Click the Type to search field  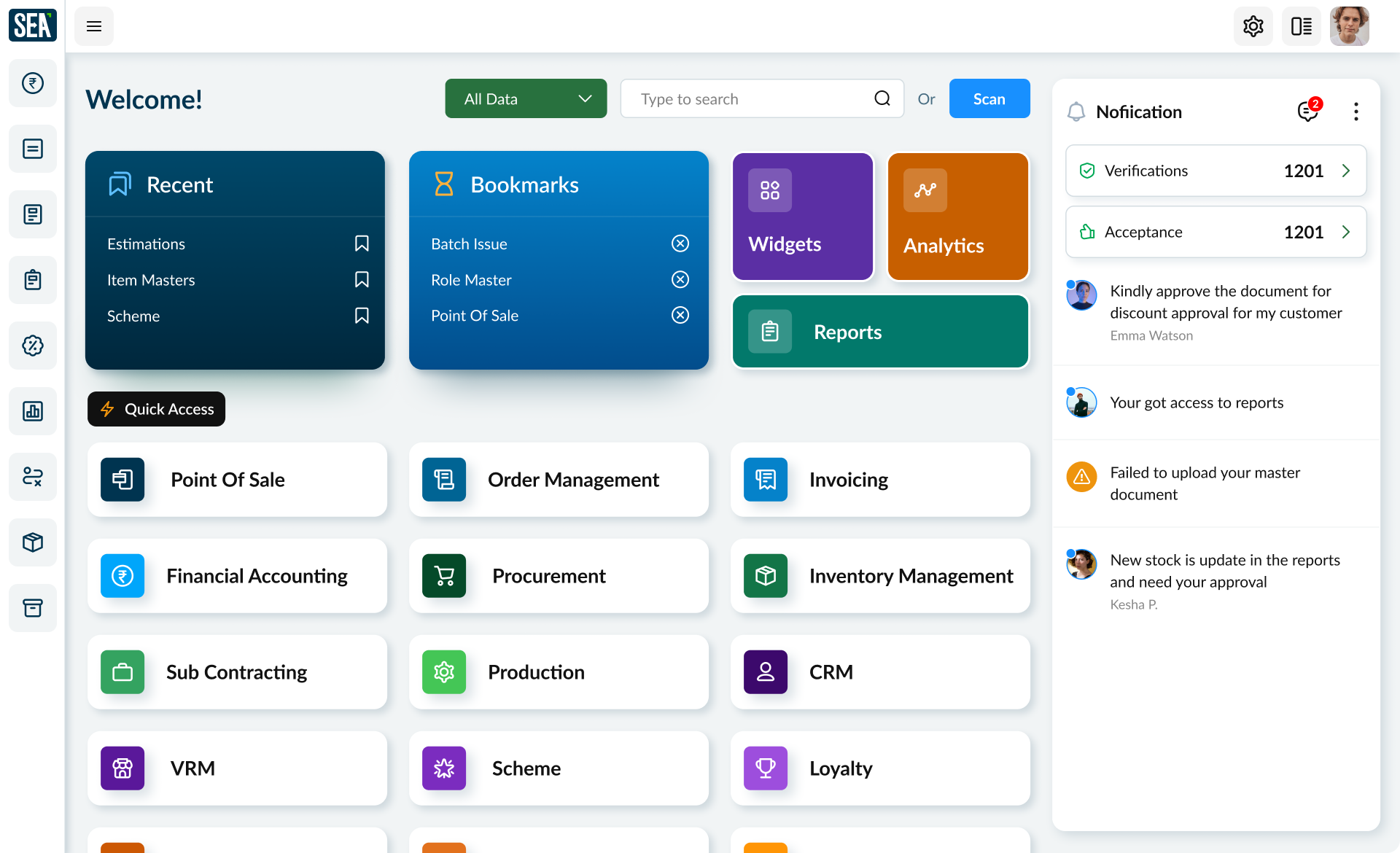coord(762,98)
